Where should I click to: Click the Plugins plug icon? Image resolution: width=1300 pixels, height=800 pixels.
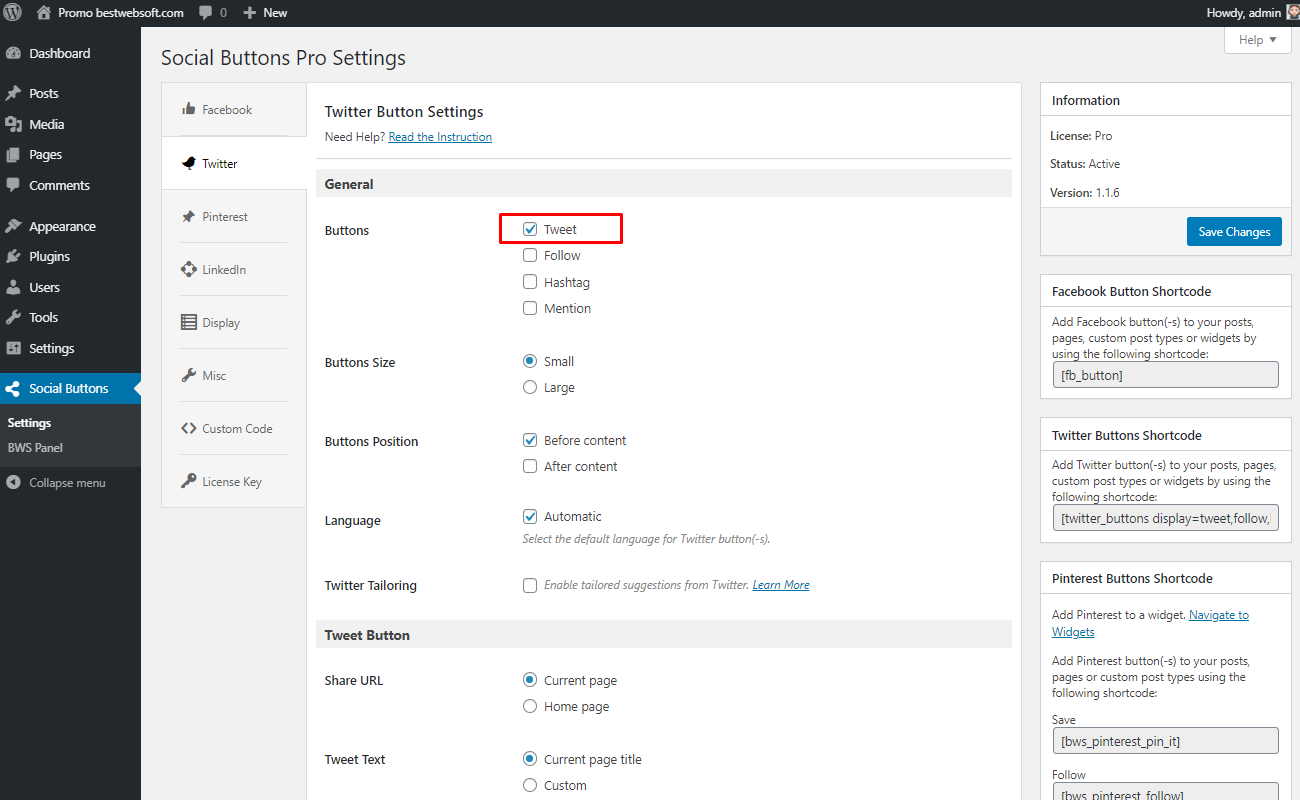pyautogui.click(x=13, y=257)
